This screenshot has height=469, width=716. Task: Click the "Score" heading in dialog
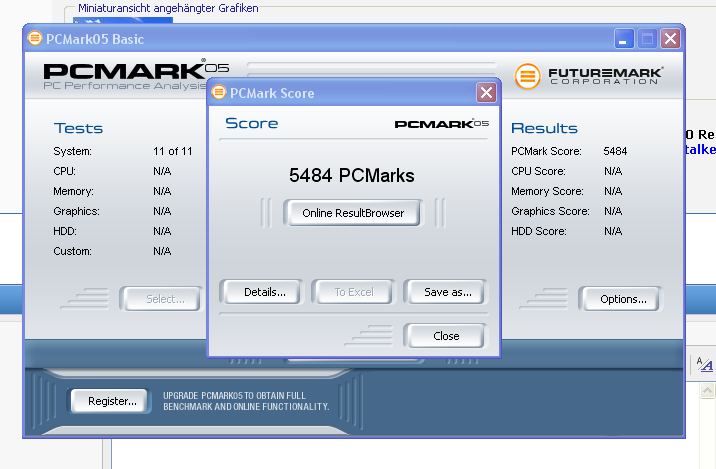point(252,123)
